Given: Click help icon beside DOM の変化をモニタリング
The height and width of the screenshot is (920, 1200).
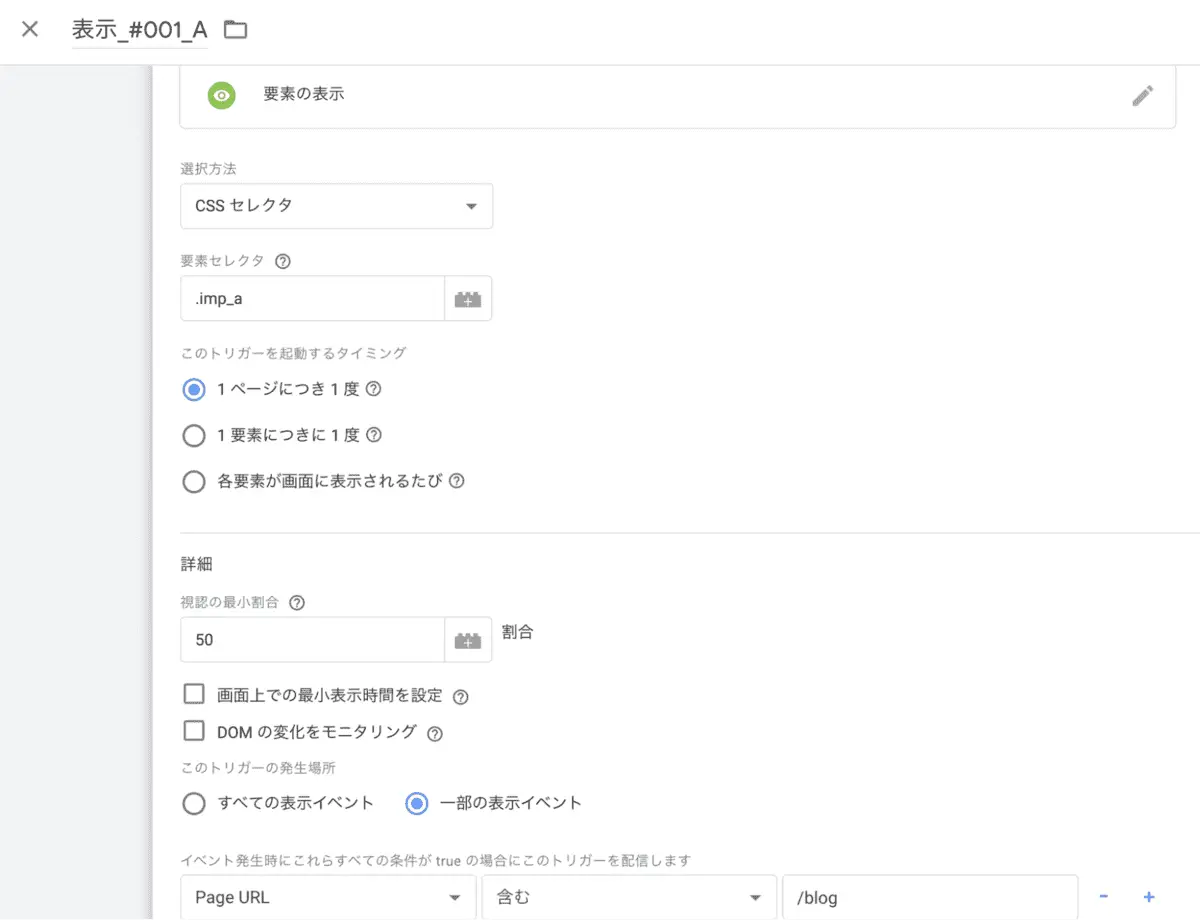Looking at the screenshot, I should pyautogui.click(x=434, y=733).
